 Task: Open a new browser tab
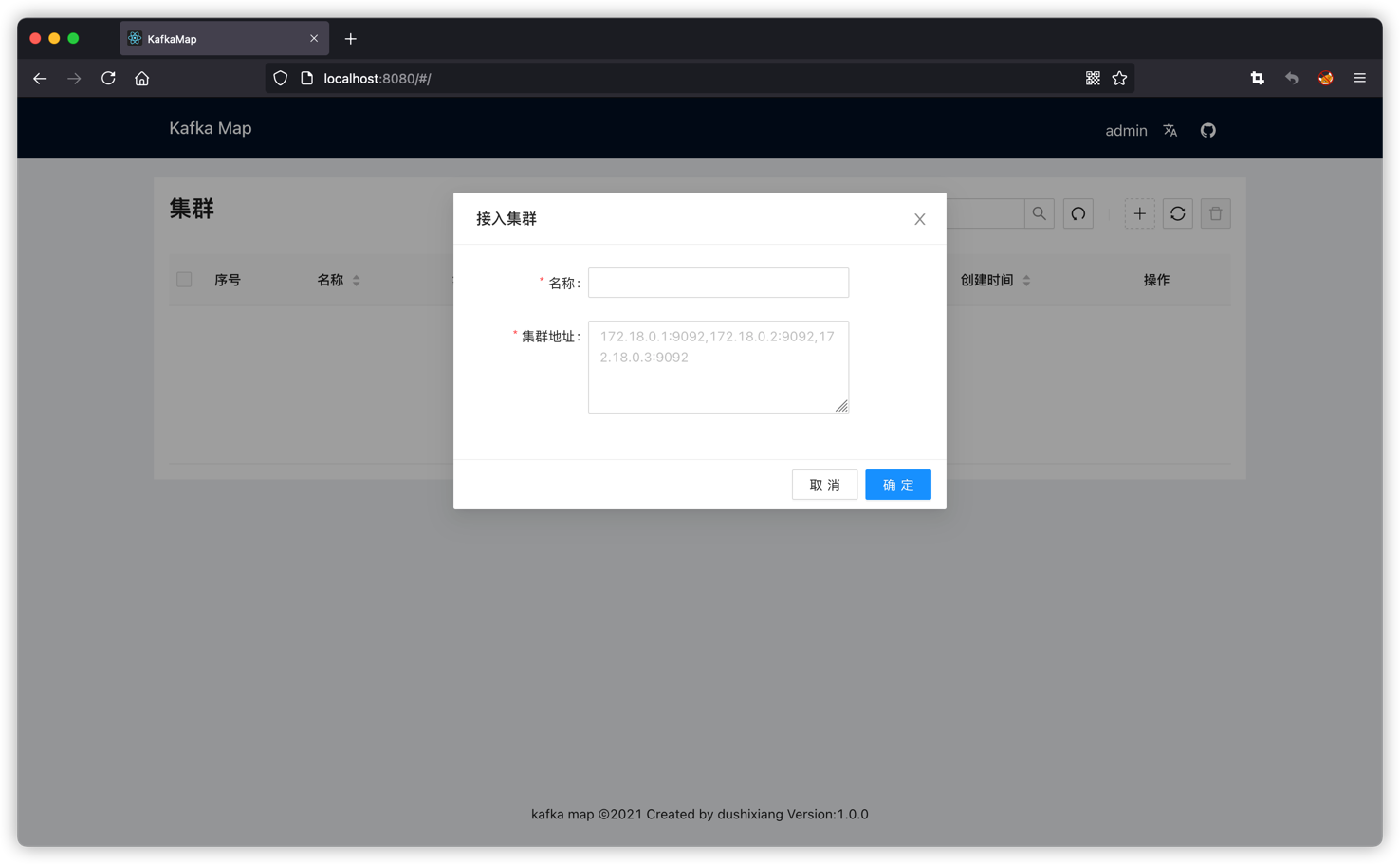point(350,39)
